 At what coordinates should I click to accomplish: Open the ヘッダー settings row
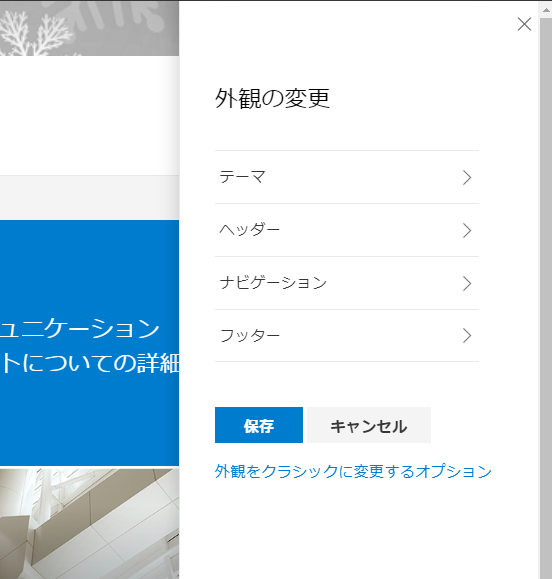coord(347,230)
